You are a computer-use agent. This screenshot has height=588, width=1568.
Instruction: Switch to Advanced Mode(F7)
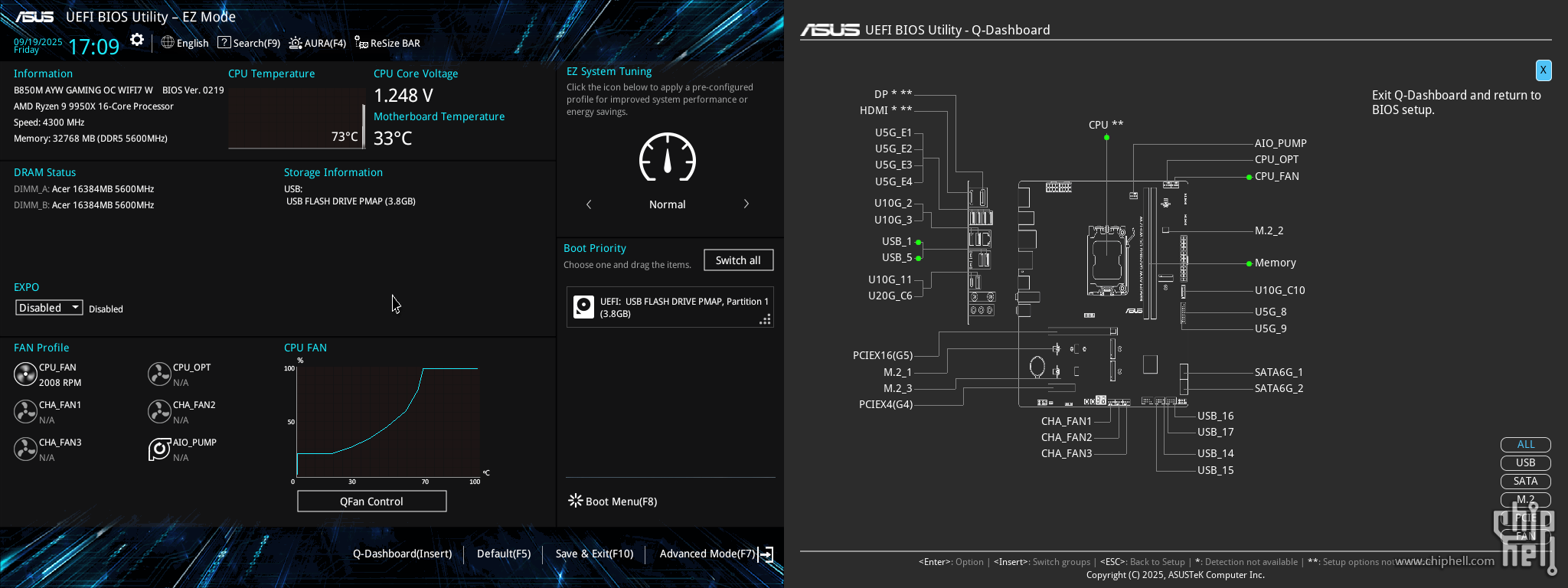coord(707,554)
